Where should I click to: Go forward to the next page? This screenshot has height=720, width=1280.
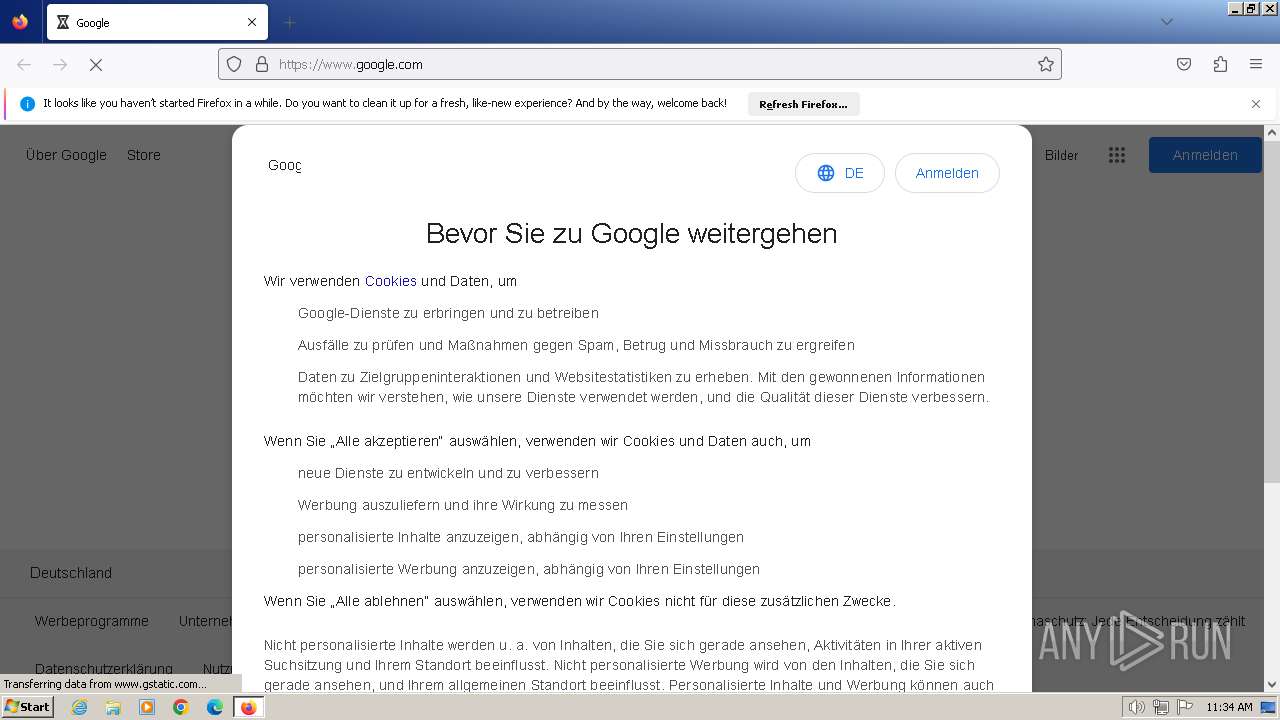pos(60,64)
